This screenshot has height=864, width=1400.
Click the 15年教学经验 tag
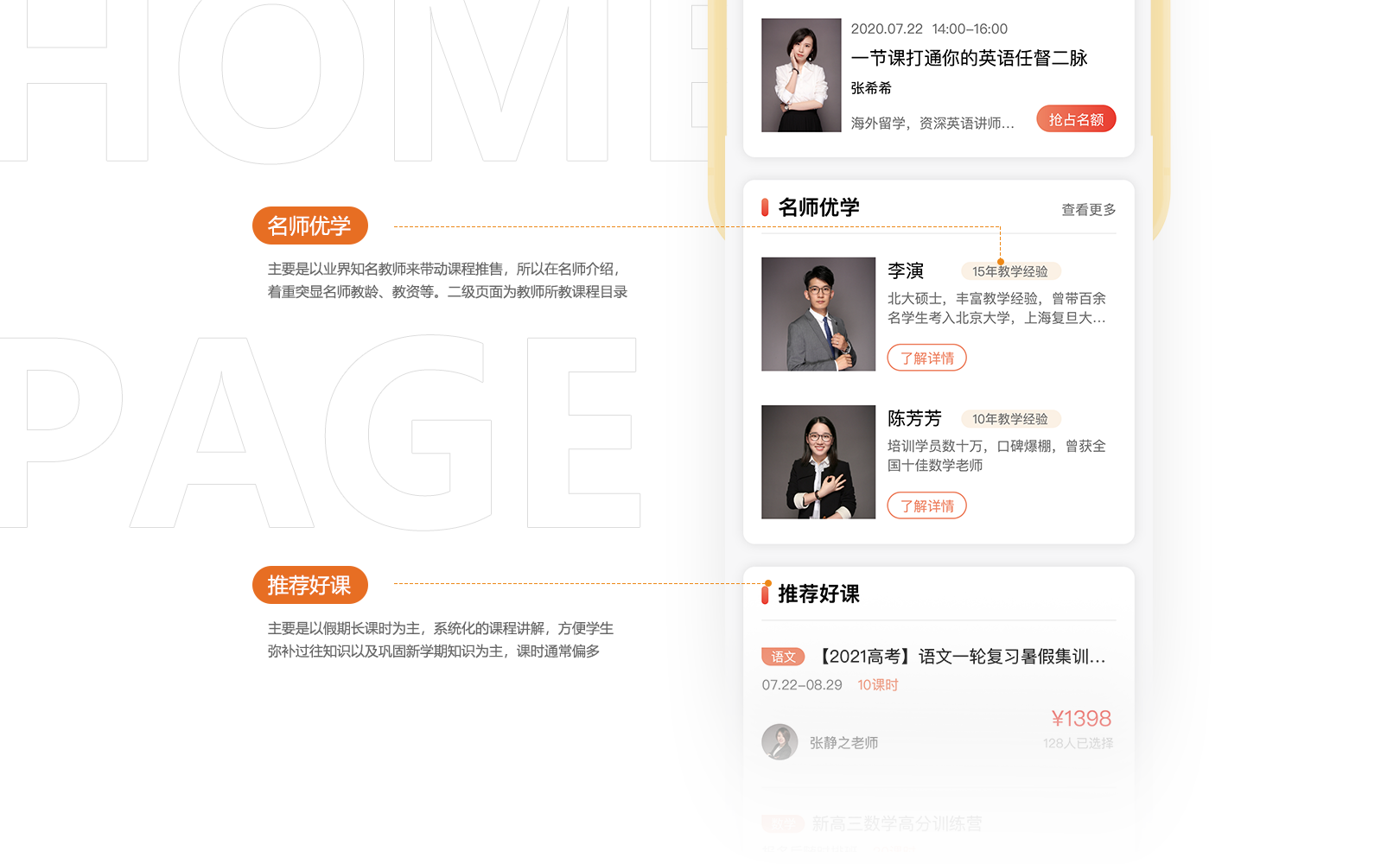click(1010, 271)
